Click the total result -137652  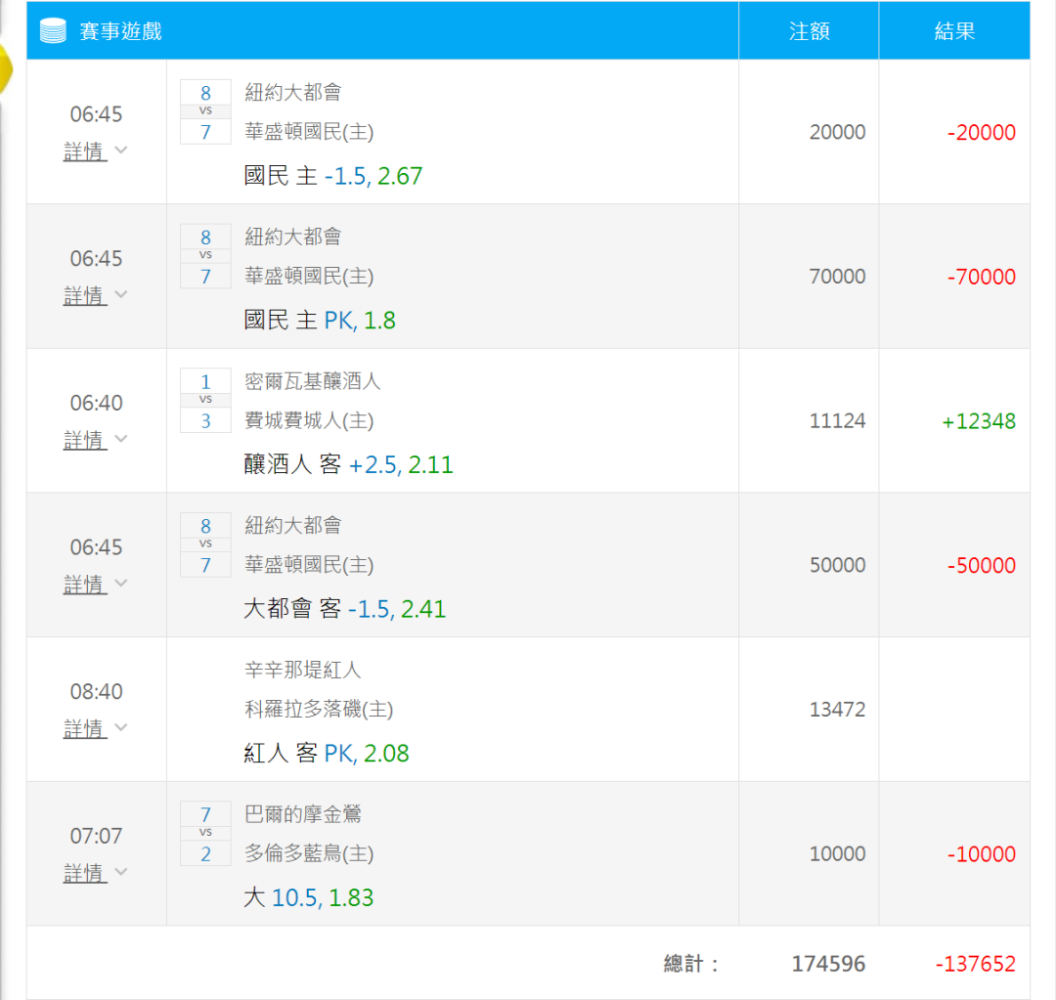tap(975, 964)
